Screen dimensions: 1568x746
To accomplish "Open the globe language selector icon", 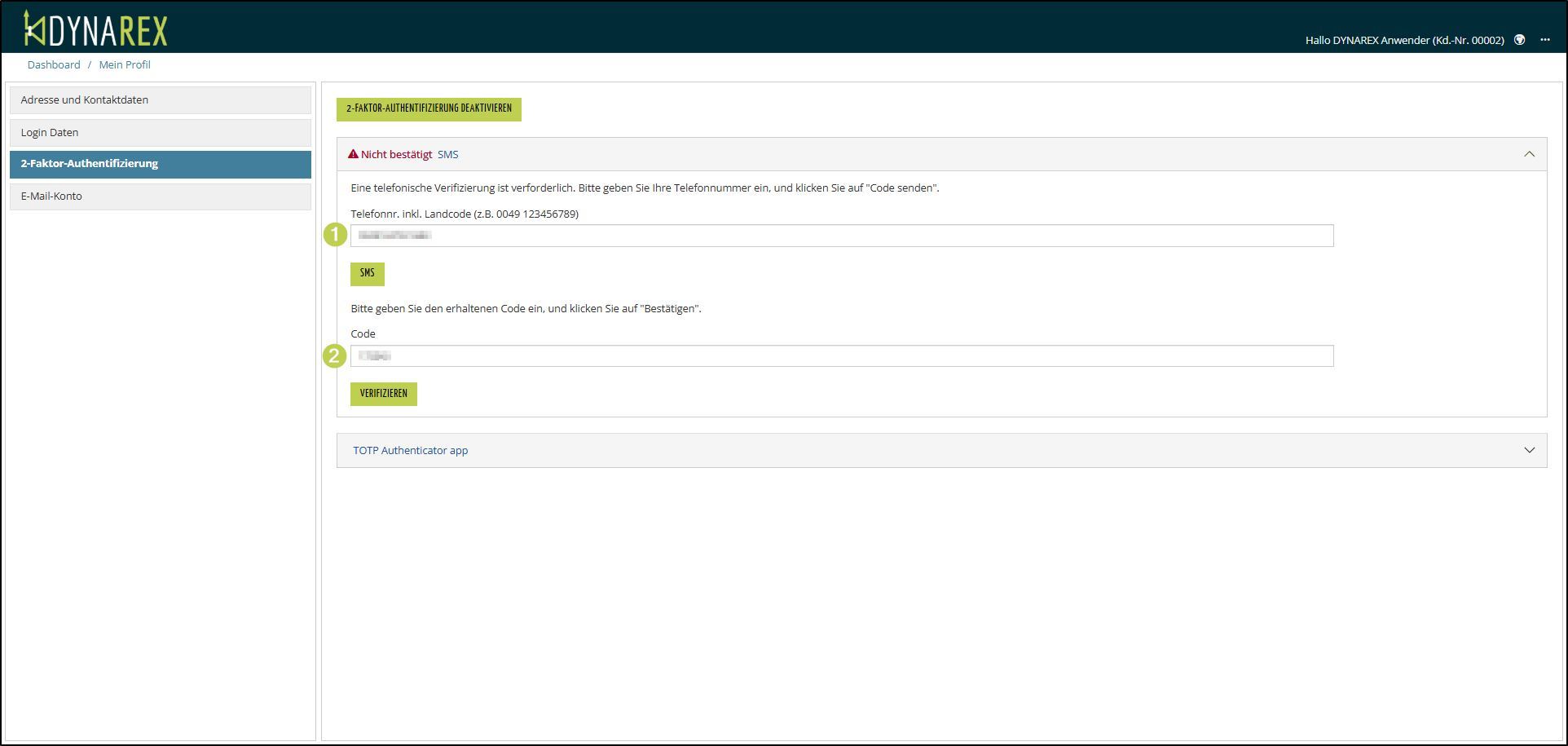I will tap(1519, 40).
